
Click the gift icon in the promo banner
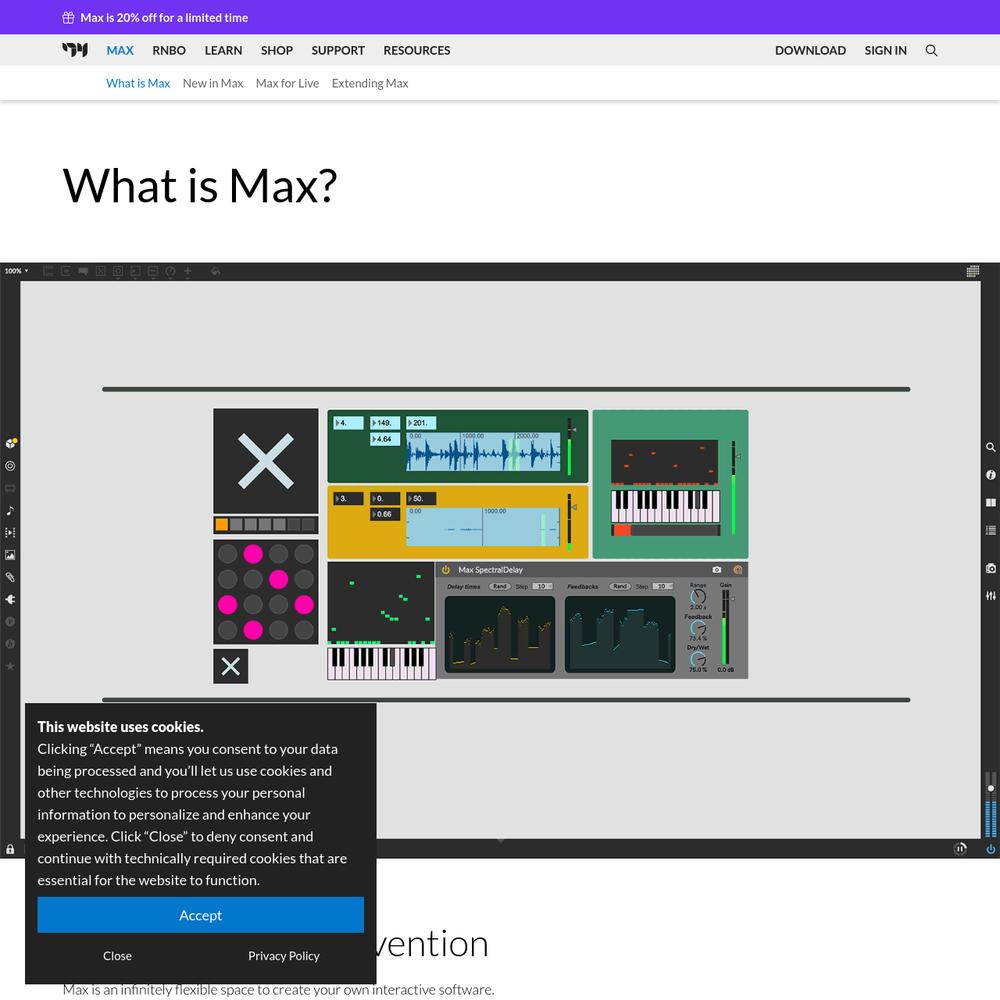pyautogui.click(x=68, y=18)
